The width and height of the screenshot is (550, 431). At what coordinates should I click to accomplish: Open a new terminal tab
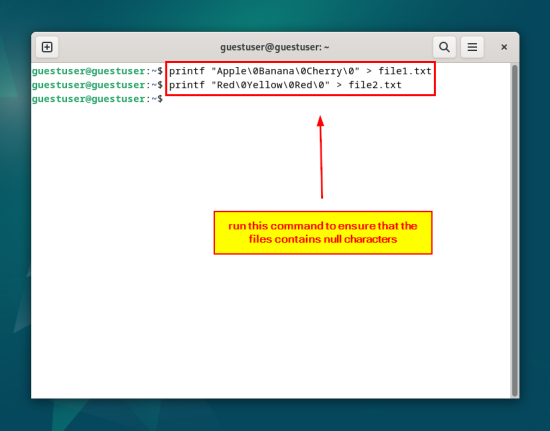(47, 47)
